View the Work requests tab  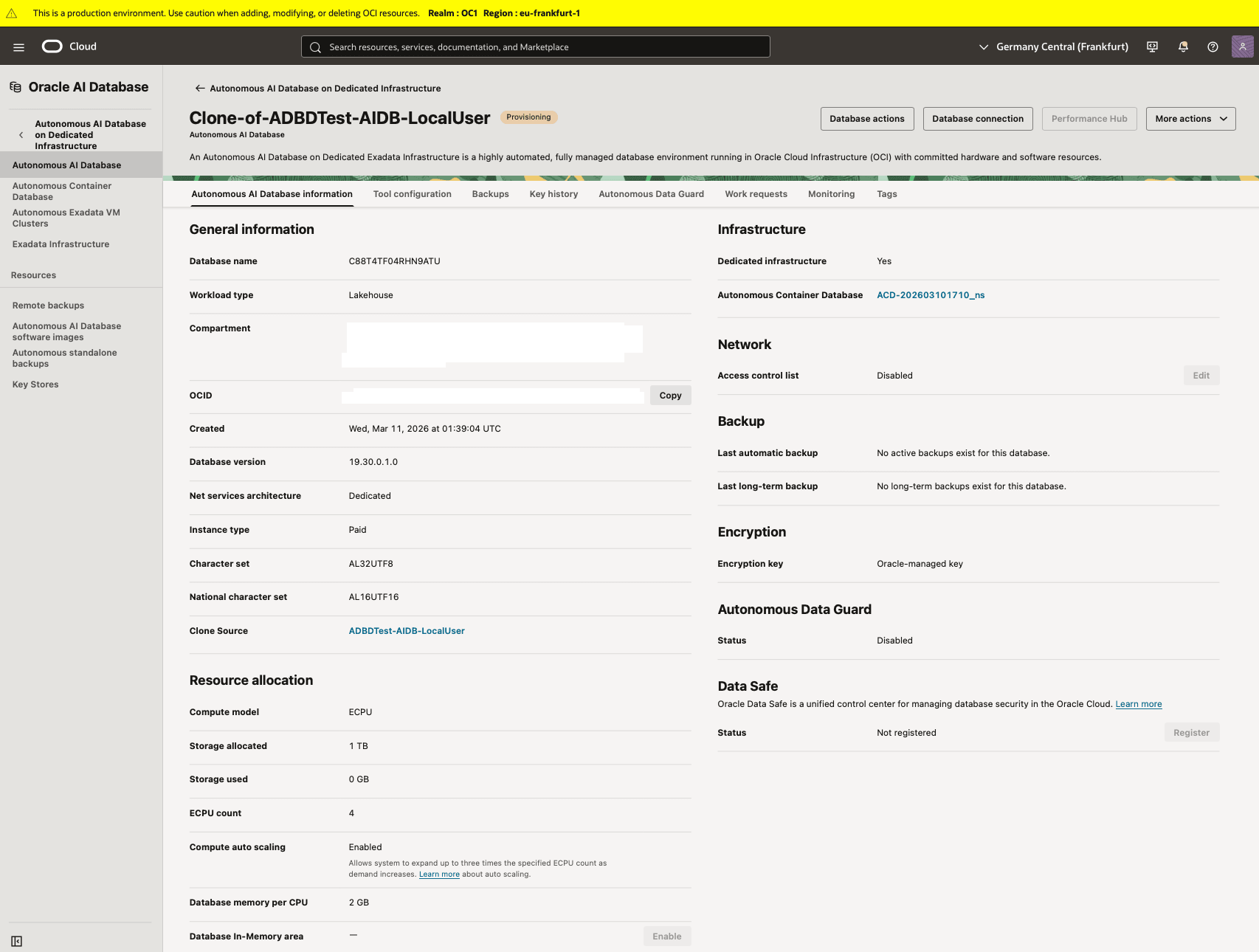tap(756, 194)
